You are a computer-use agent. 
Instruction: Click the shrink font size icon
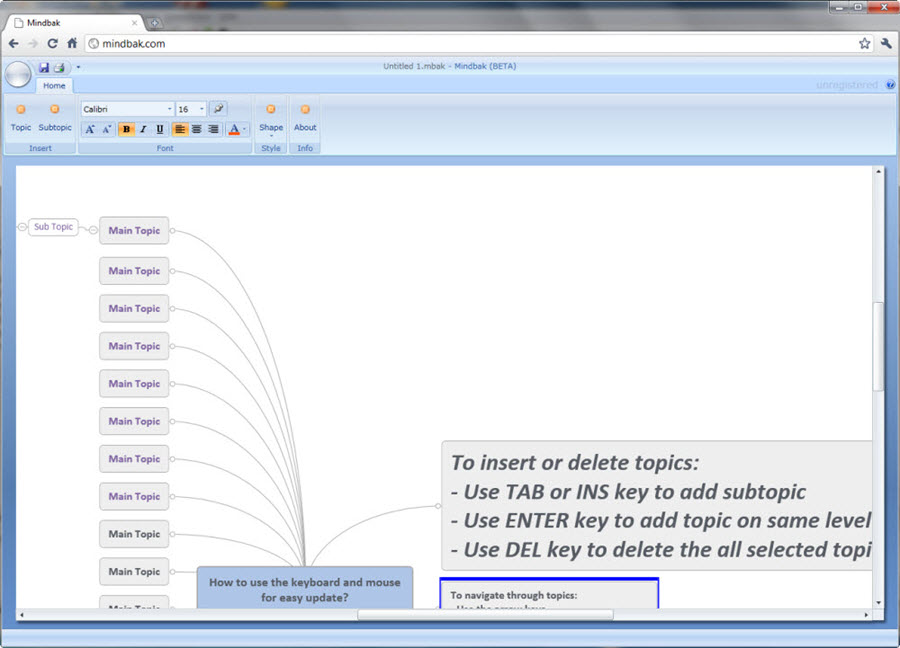[x=106, y=129]
